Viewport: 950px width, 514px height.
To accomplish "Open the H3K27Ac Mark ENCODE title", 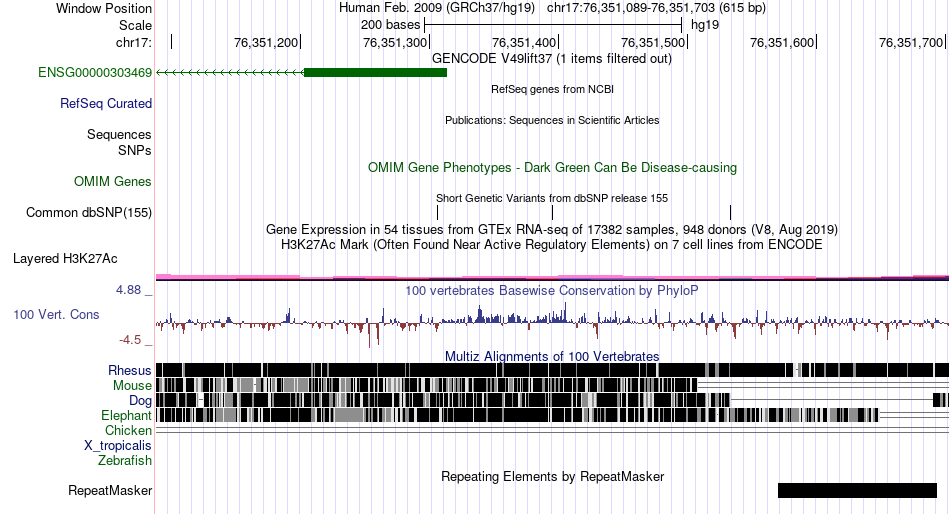I will click(x=552, y=245).
